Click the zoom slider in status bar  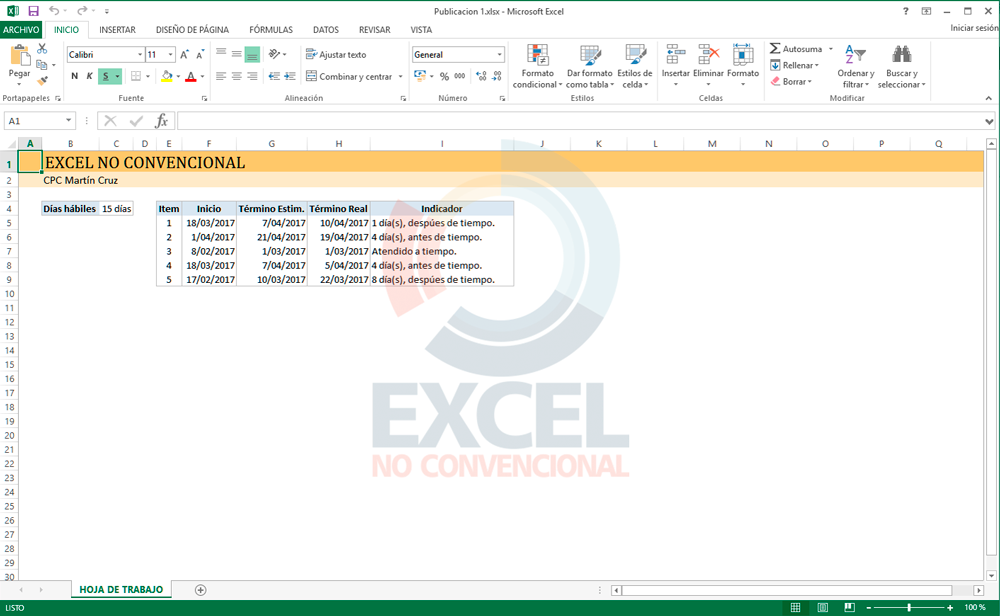click(908, 607)
